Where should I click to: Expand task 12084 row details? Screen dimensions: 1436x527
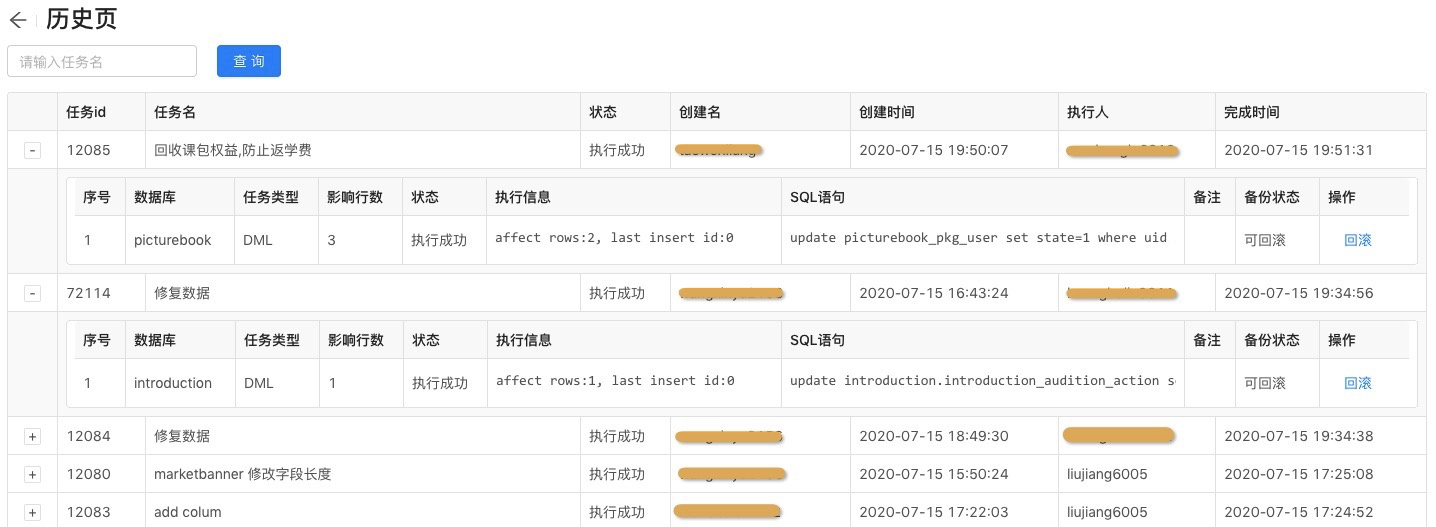tap(33, 437)
